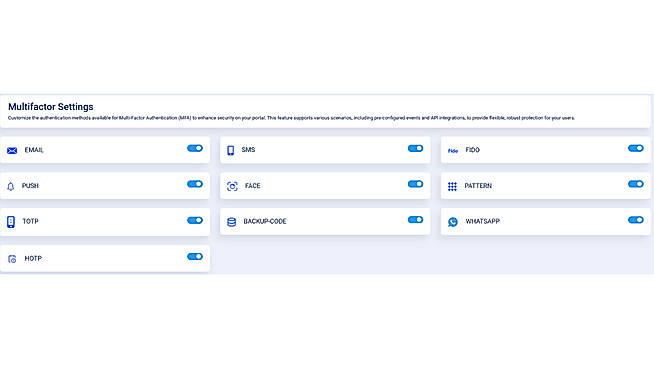
Task: Toggle the EMAIL authentication switch
Action: coord(195,148)
